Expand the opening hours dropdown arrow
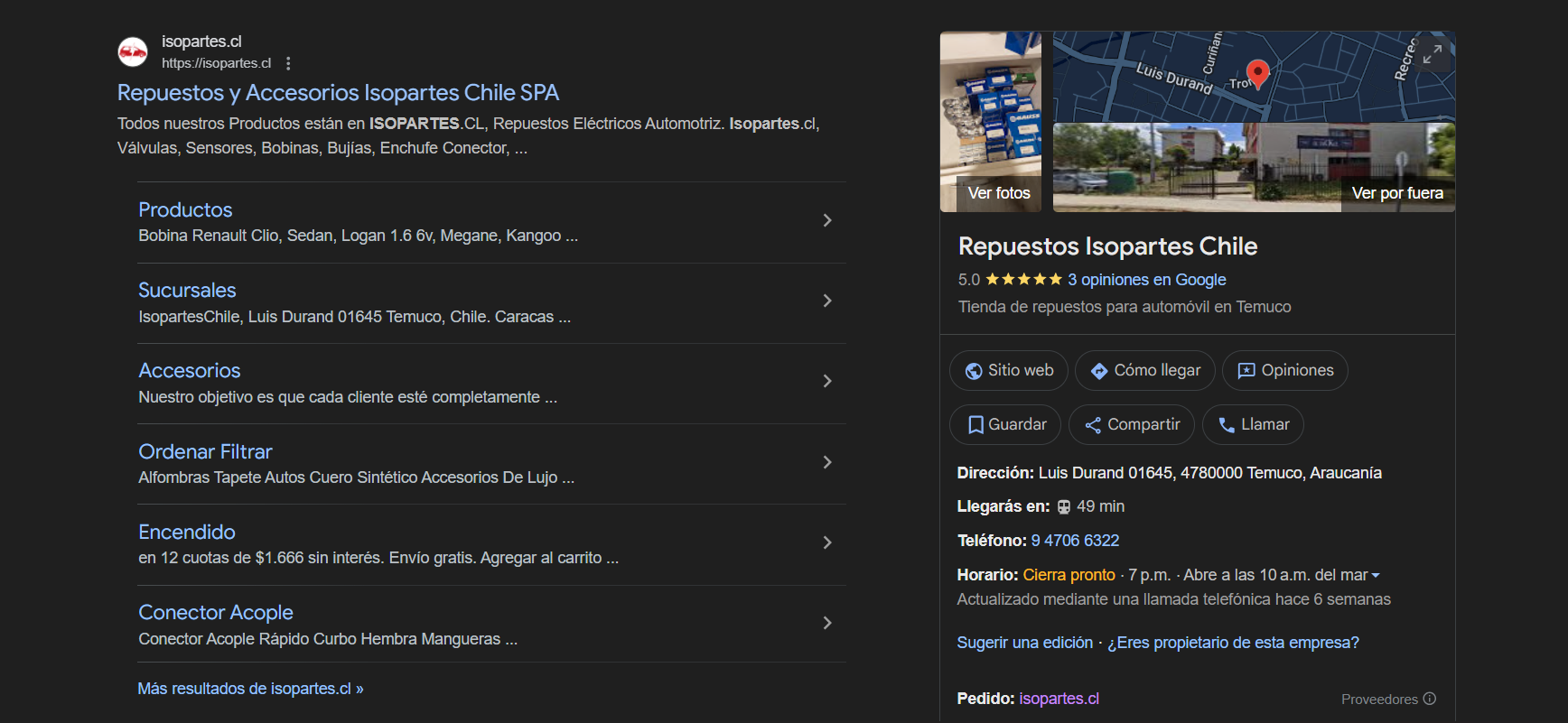 tap(1376, 576)
